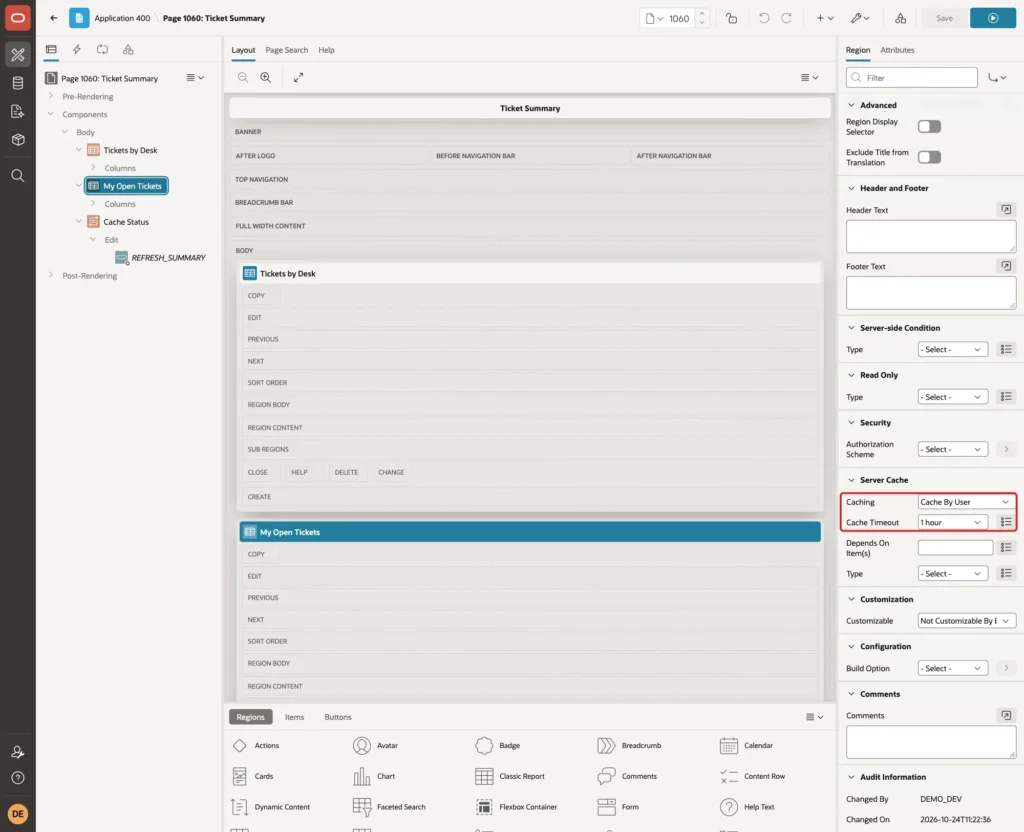This screenshot has width=1024, height=832.
Task: Open the Customizable dropdown
Action: [966, 621]
